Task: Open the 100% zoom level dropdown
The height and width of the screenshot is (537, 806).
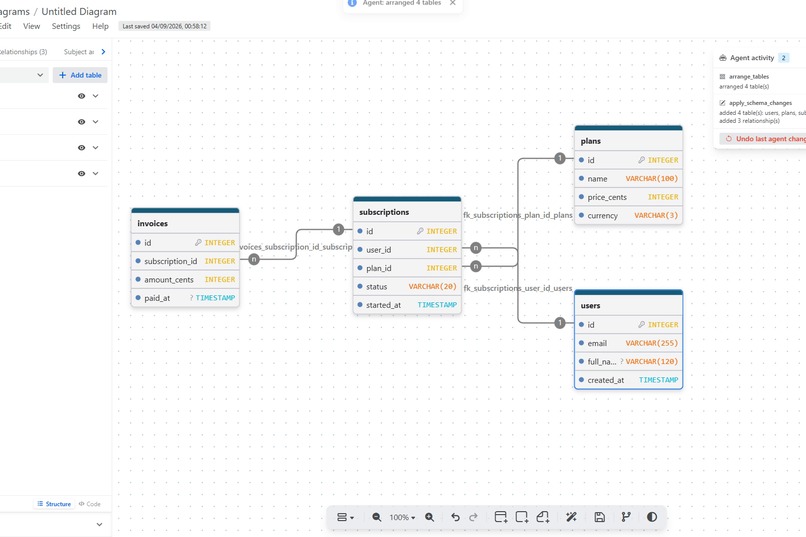Action: (x=402, y=517)
